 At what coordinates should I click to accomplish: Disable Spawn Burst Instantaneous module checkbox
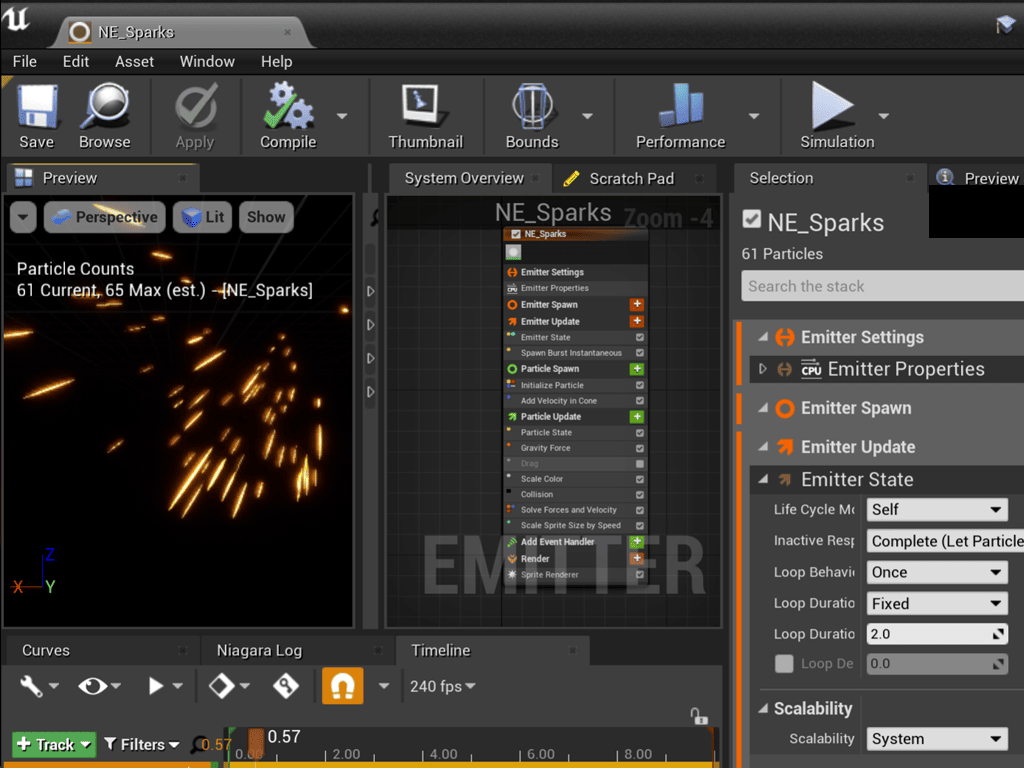coord(640,353)
